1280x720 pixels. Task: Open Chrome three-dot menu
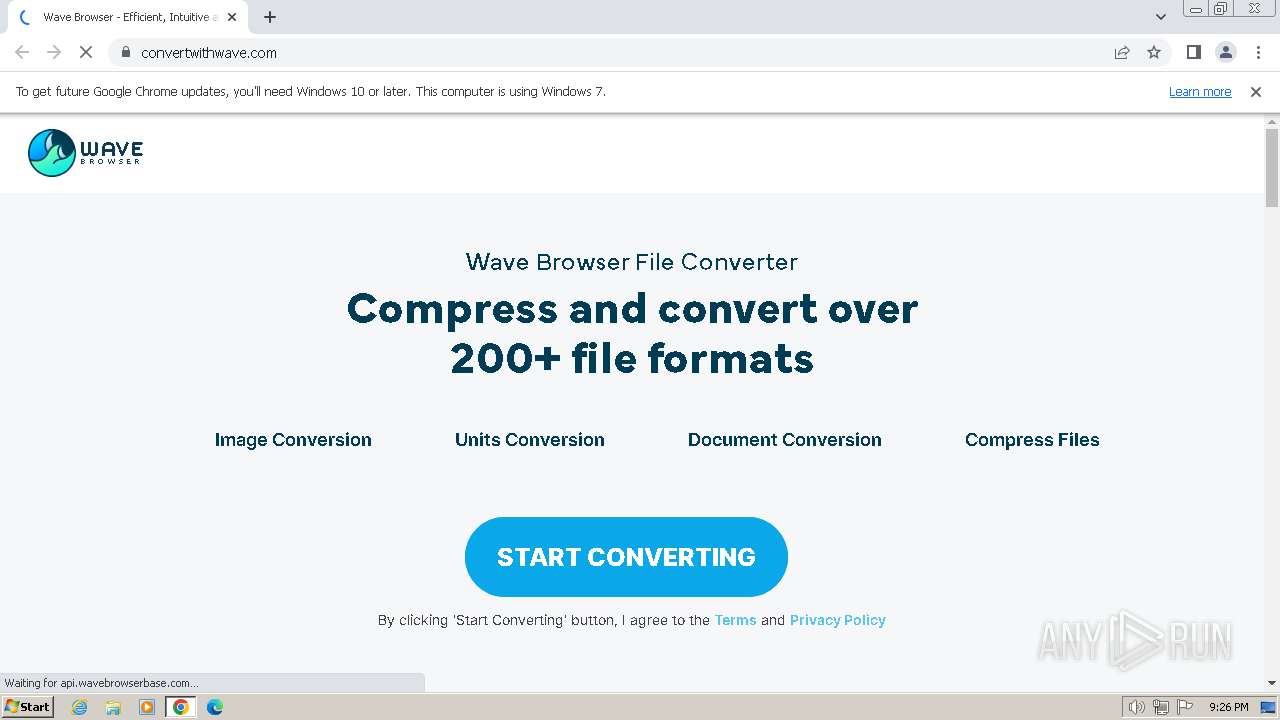point(1259,52)
